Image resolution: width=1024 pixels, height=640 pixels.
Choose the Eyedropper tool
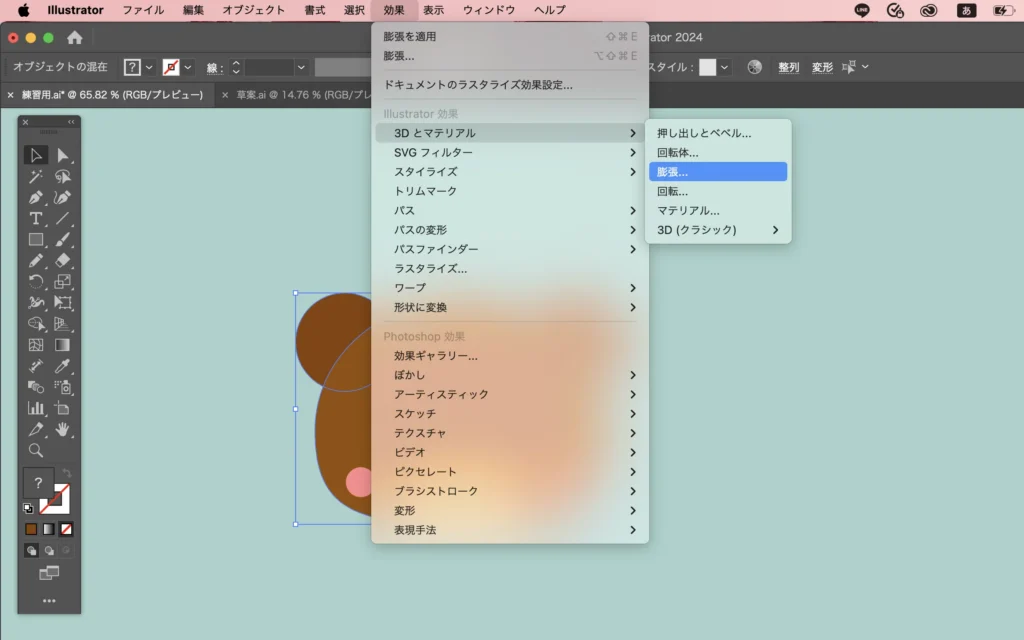coord(63,366)
